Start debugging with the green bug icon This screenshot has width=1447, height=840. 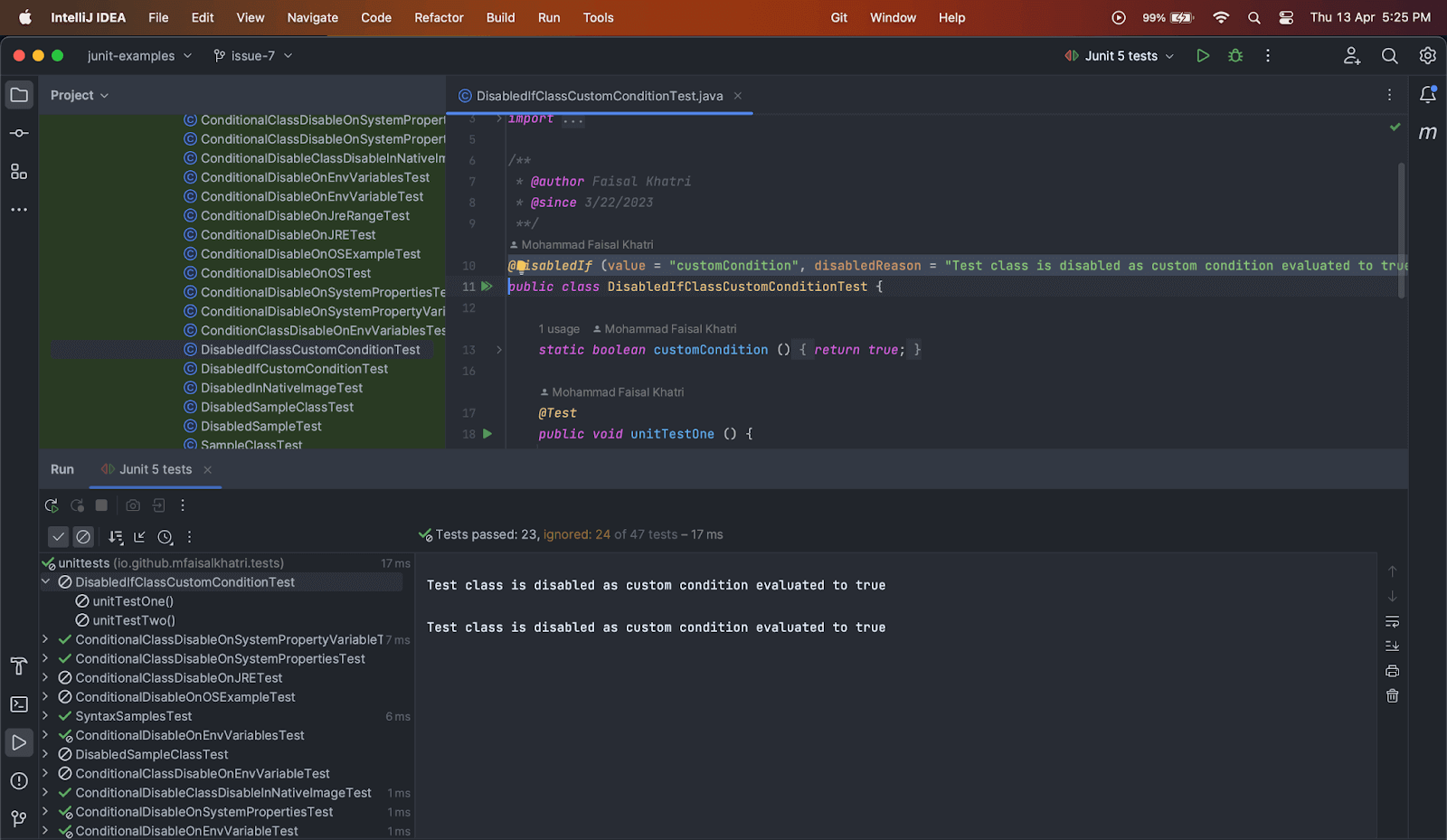click(1235, 56)
